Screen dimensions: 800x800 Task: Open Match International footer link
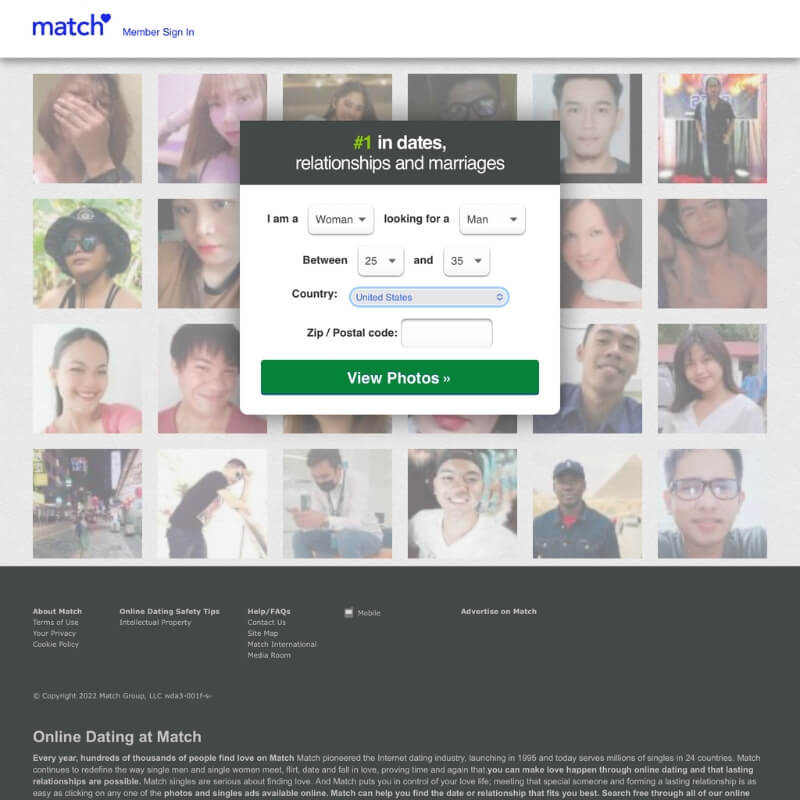pyautogui.click(x=282, y=644)
